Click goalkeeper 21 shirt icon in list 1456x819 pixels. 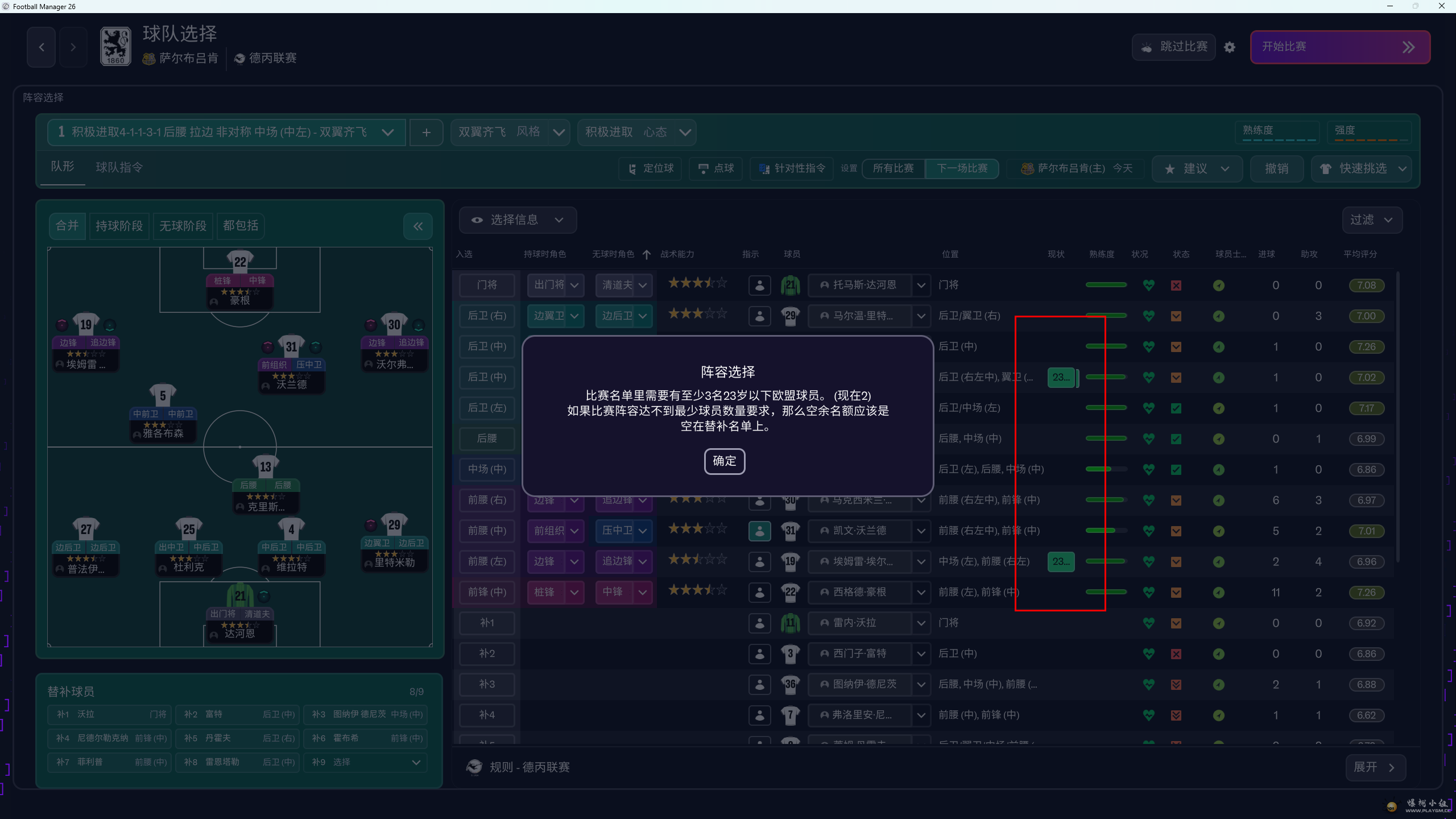click(x=790, y=285)
